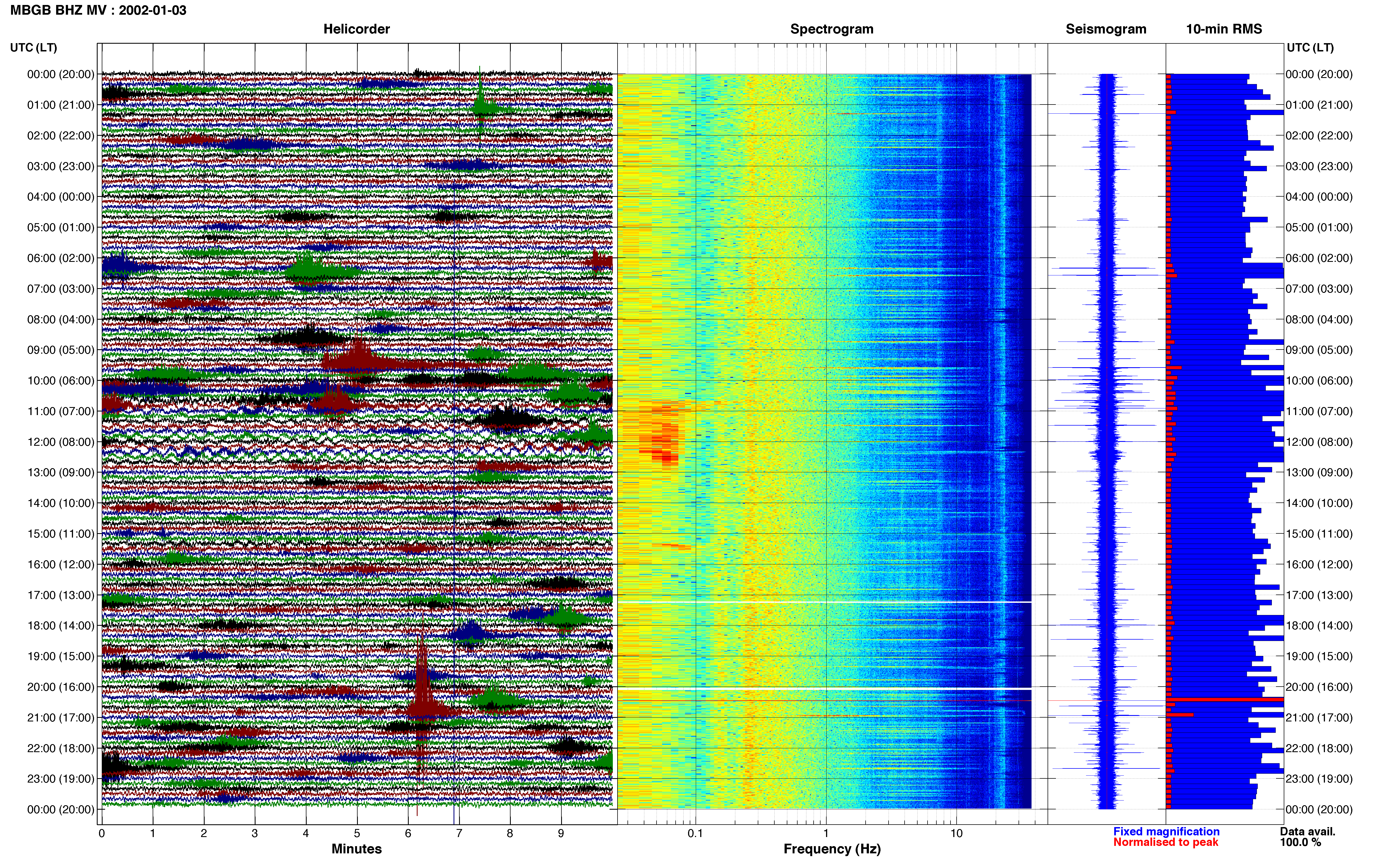
Task: Click 09:00 (05:00) on the helicorder time axis
Action: click(x=60, y=350)
